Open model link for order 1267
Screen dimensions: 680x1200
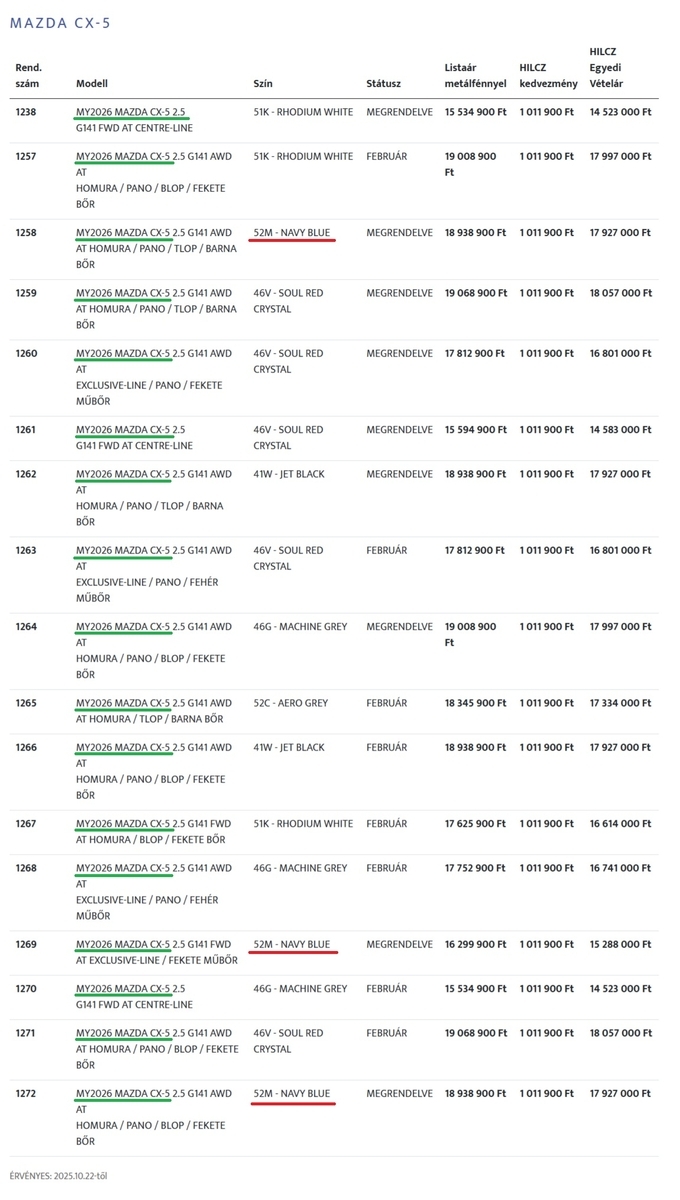(123, 823)
